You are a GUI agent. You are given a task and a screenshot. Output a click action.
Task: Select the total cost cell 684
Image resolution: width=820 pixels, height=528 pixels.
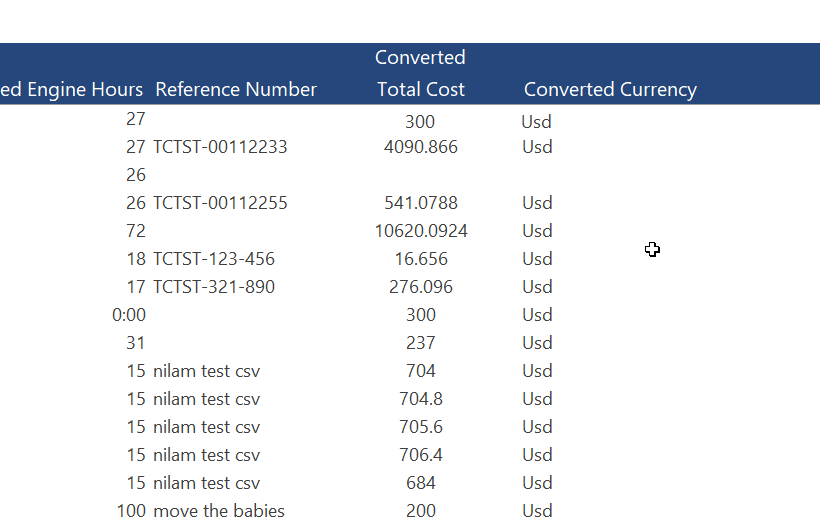(420, 483)
